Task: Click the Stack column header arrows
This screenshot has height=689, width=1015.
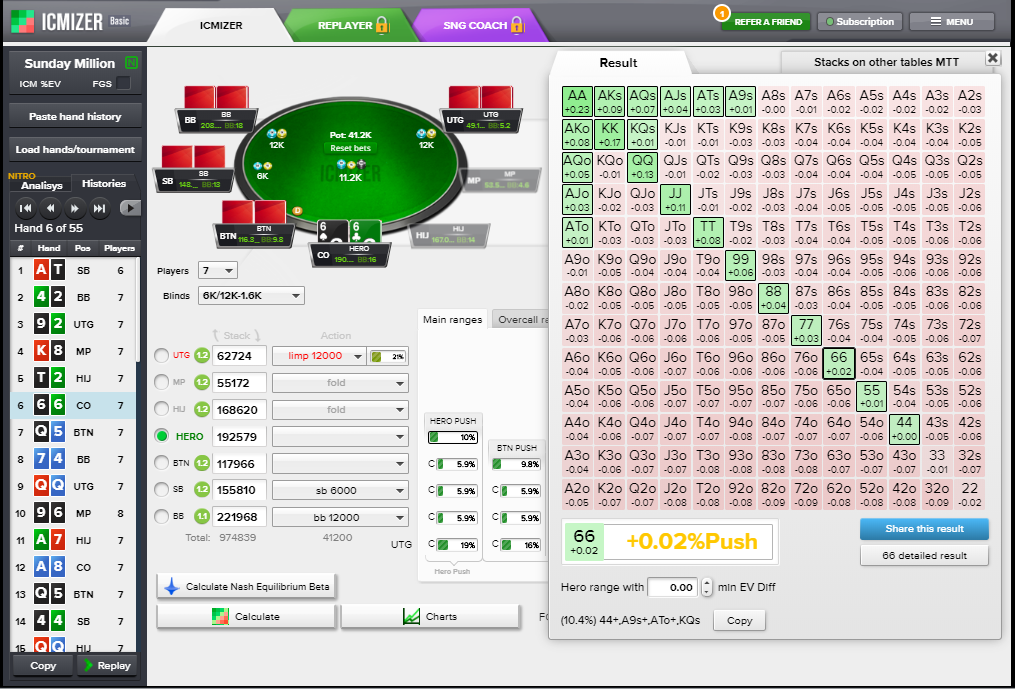Action: [x=236, y=335]
